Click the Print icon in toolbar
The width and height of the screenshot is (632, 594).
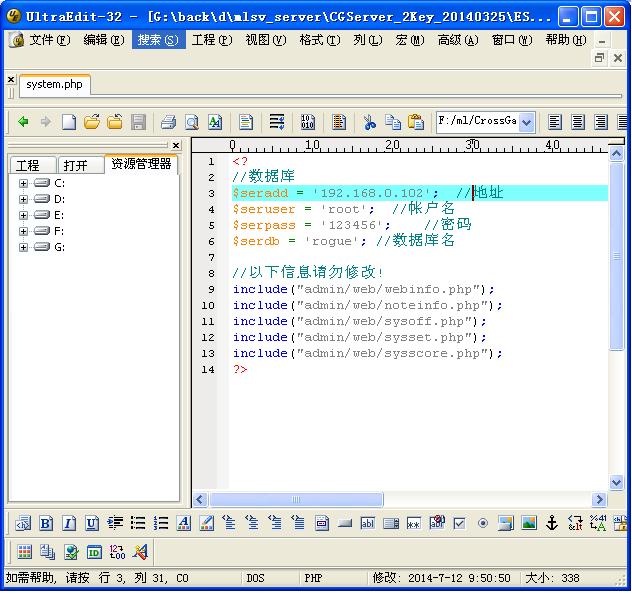tap(168, 122)
